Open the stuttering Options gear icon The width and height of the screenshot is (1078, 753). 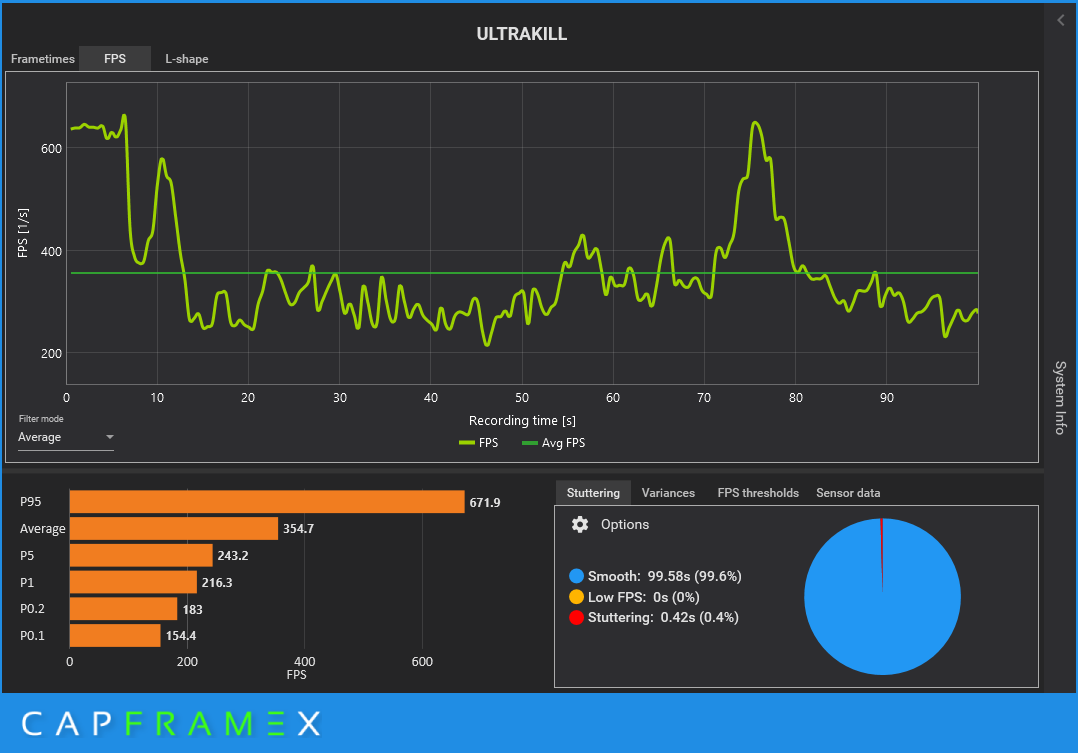click(x=580, y=525)
